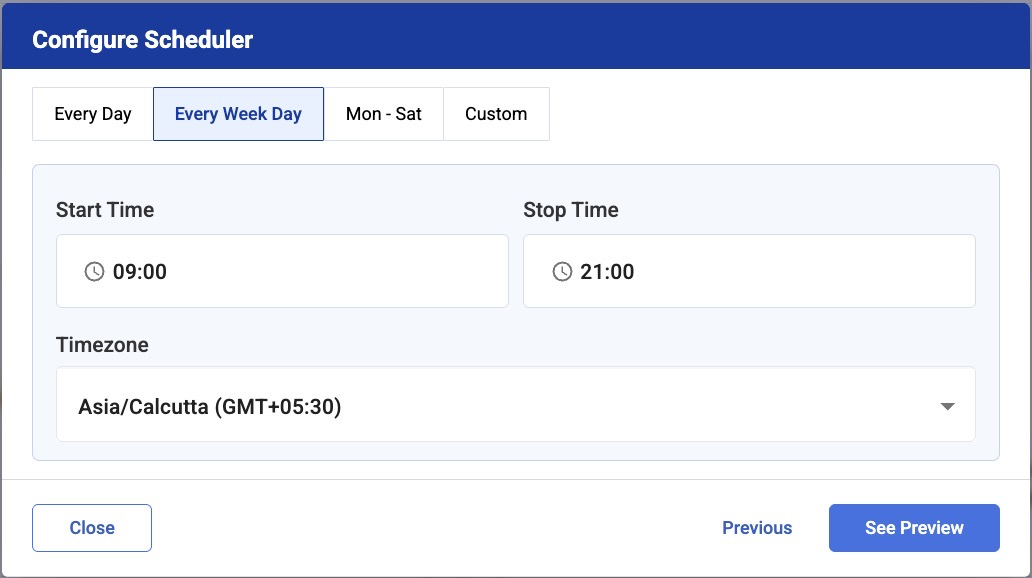The height and width of the screenshot is (578, 1032).
Task: Click the clock icon in Start Time
Action: click(94, 272)
